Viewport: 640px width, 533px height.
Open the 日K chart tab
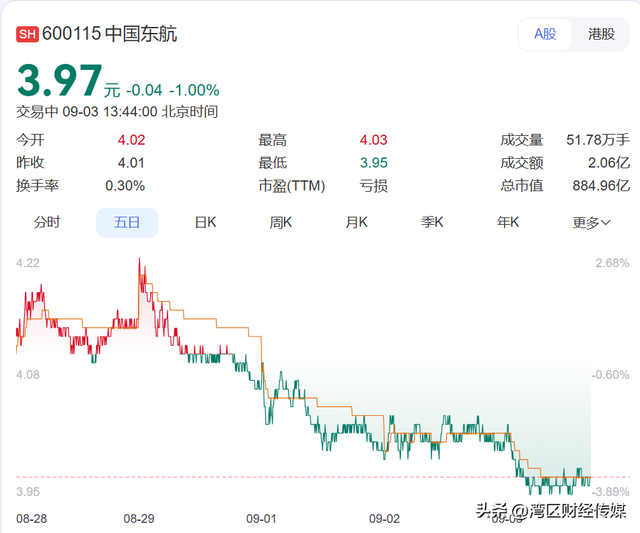pos(205,222)
